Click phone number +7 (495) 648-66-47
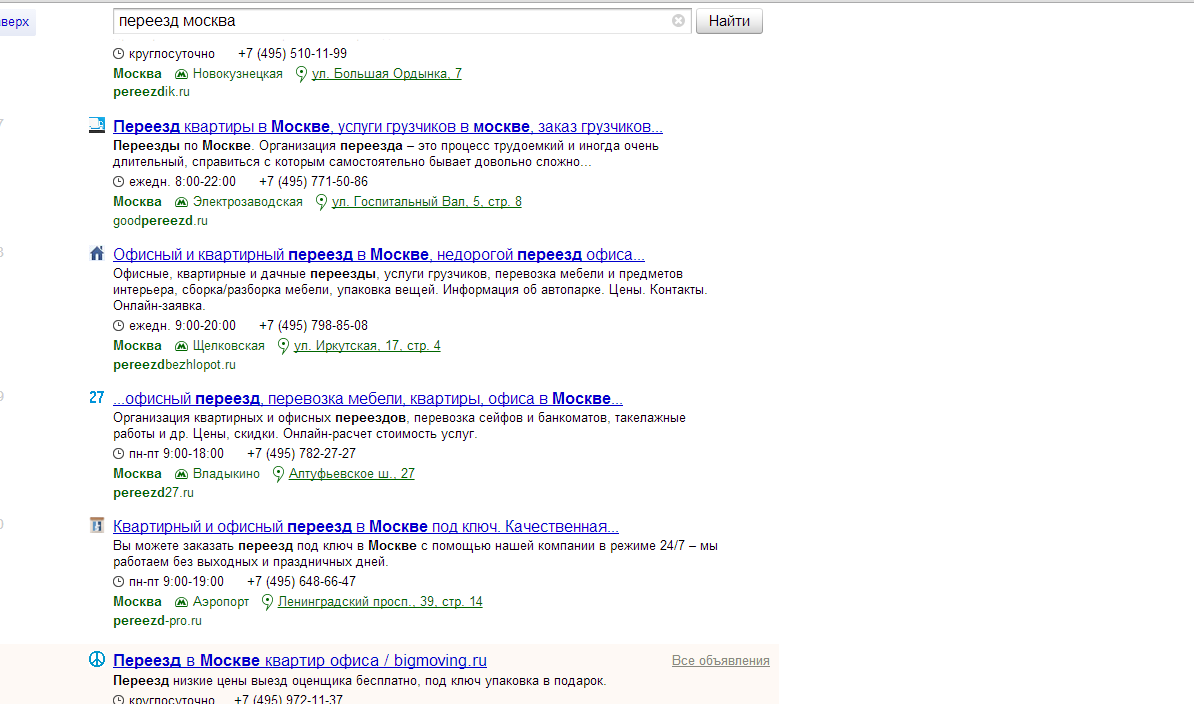This screenshot has height=704, width=1194. pyautogui.click(x=302, y=581)
